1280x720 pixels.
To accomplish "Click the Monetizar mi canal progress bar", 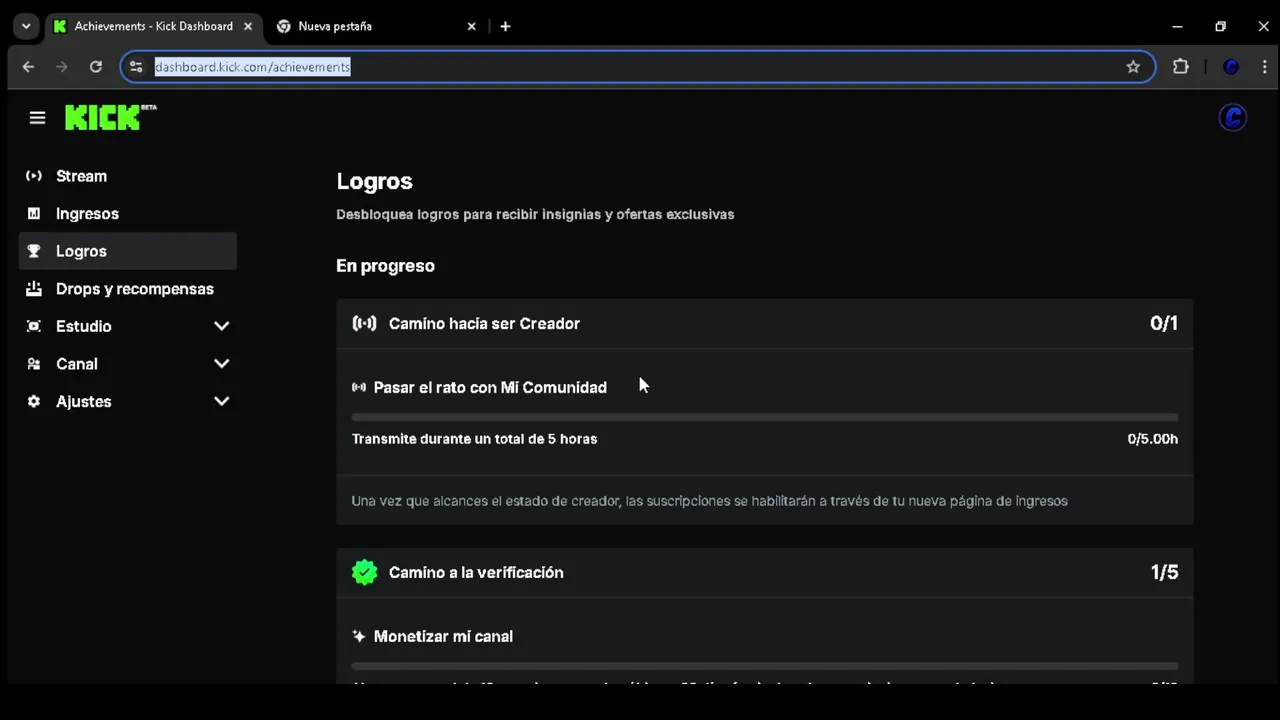I will pos(765,666).
